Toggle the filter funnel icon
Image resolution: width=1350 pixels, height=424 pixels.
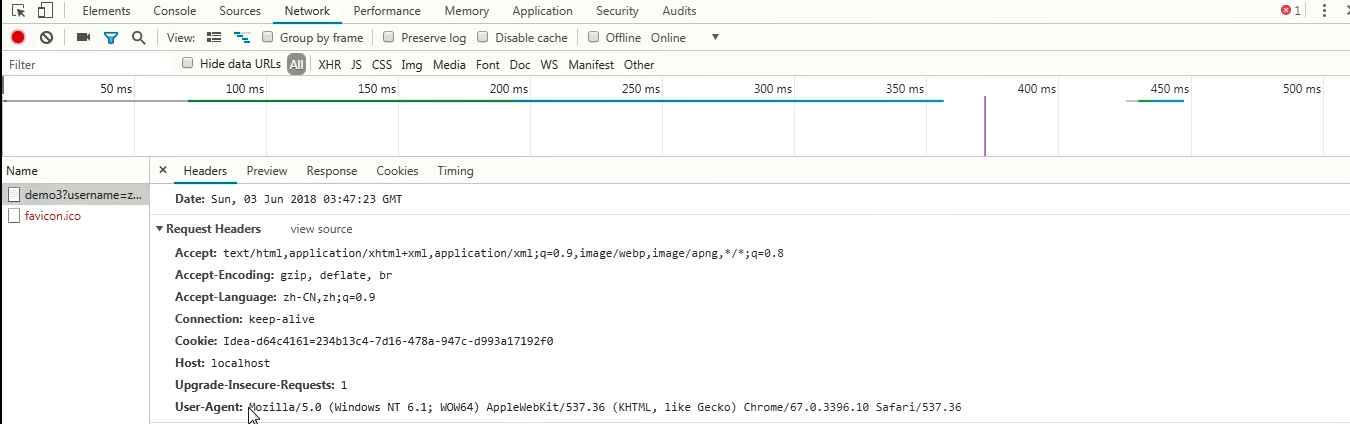[111, 37]
